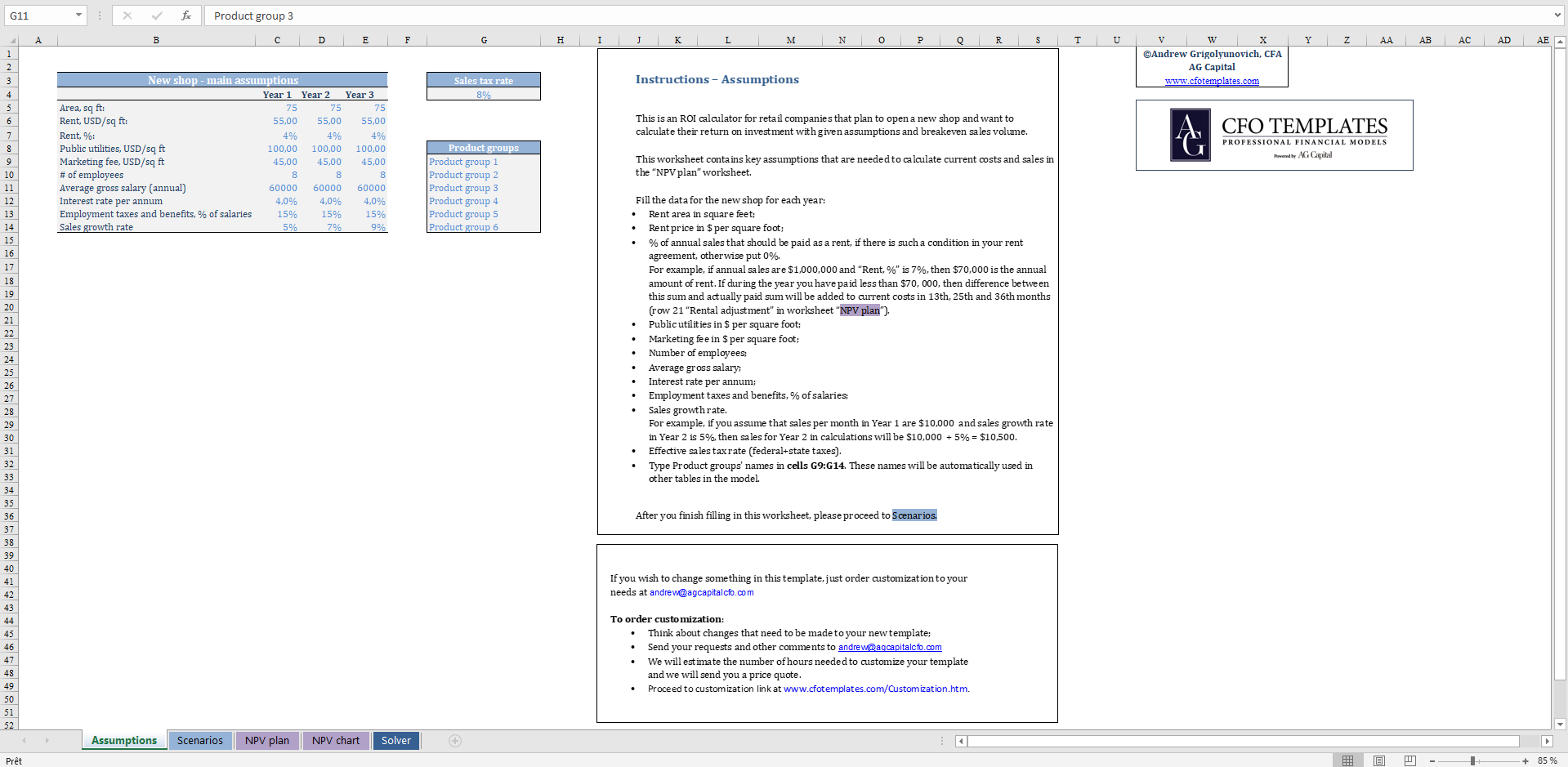Viewport: 1568px width, 767px height.
Task: Click the CFO Templates logo image
Action: tap(1275, 136)
